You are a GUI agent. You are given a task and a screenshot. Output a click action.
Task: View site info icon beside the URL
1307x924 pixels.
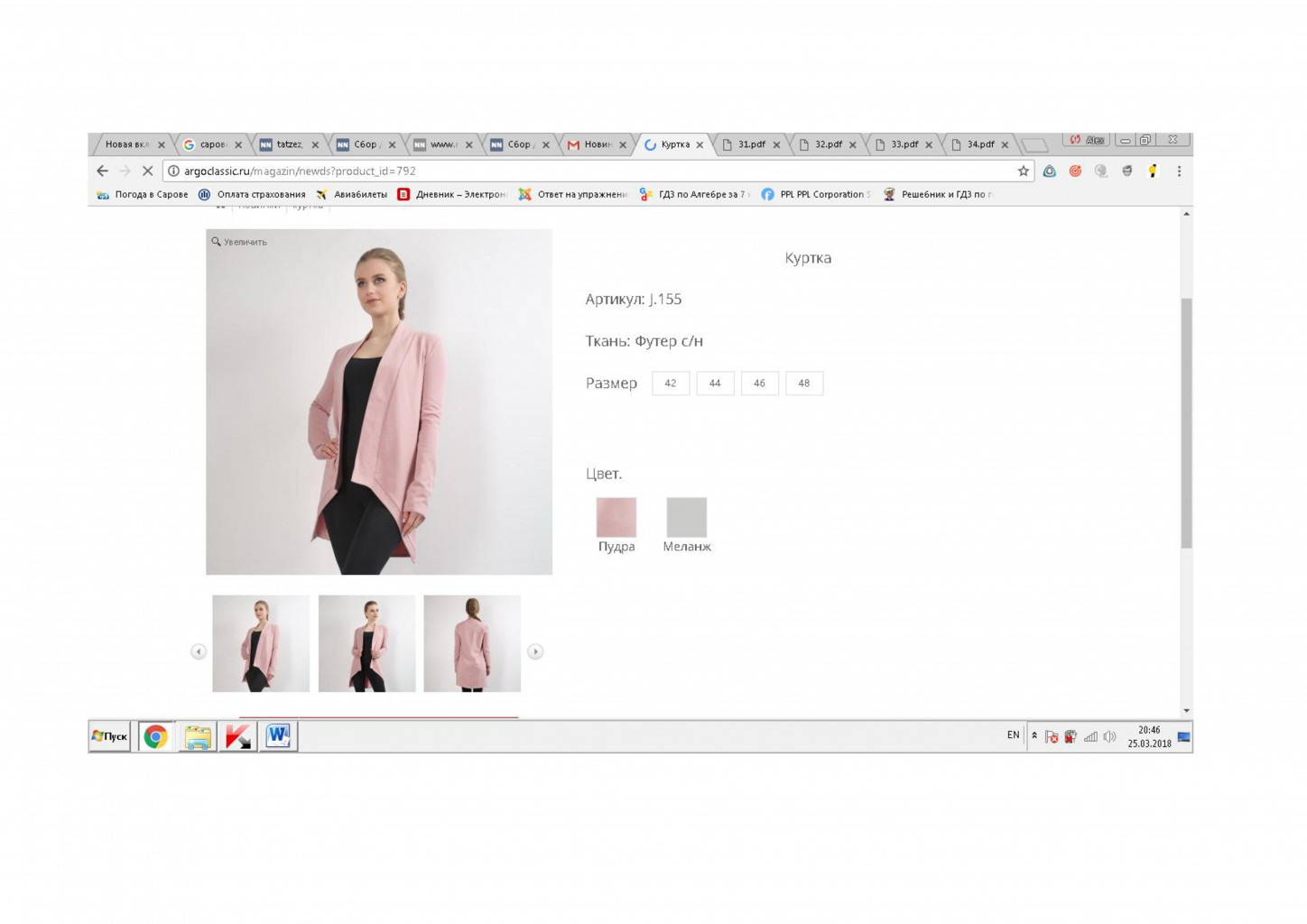coord(173,171)
